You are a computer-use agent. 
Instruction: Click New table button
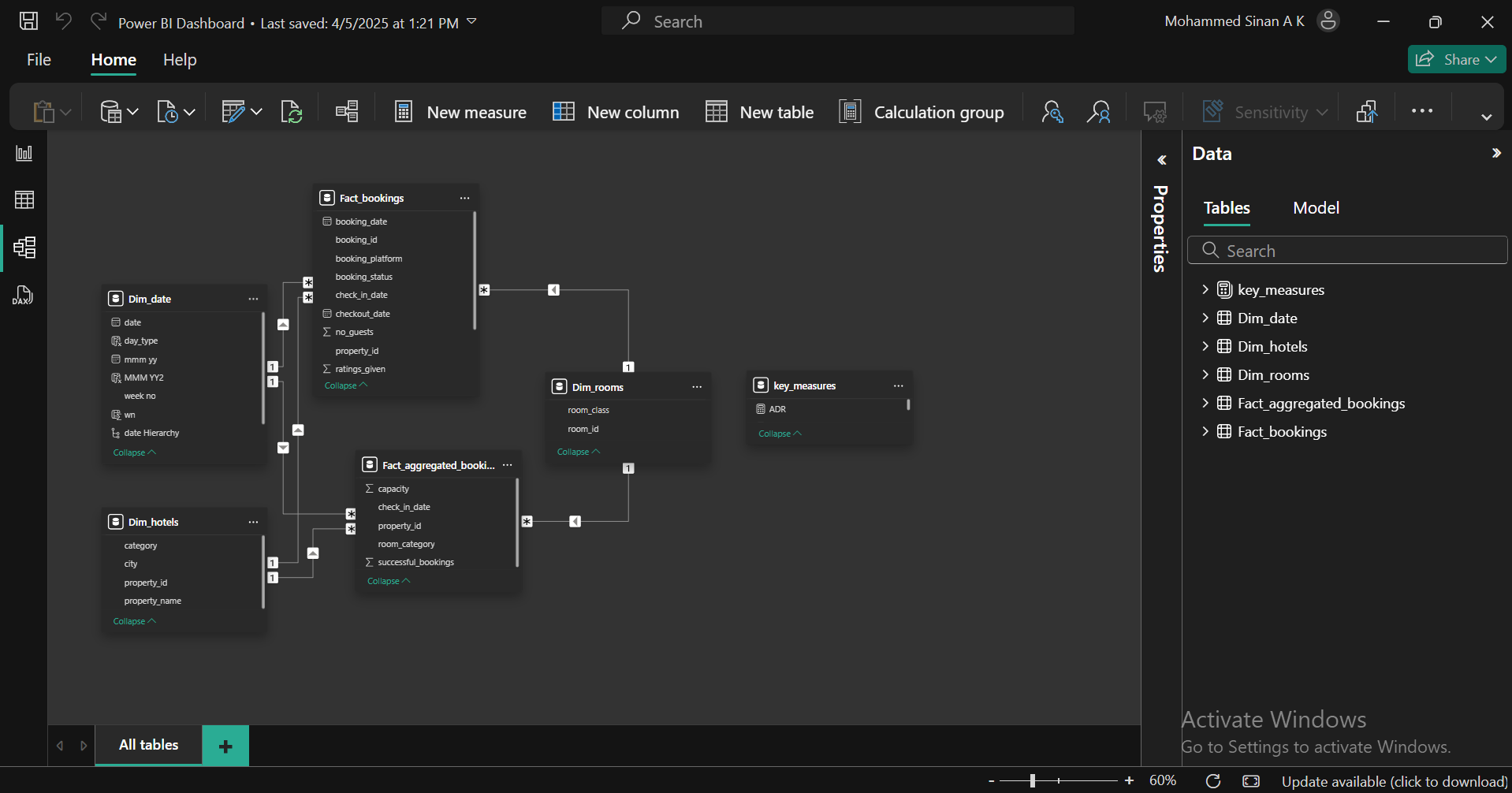pyautogui.click(x=759, y=112)
